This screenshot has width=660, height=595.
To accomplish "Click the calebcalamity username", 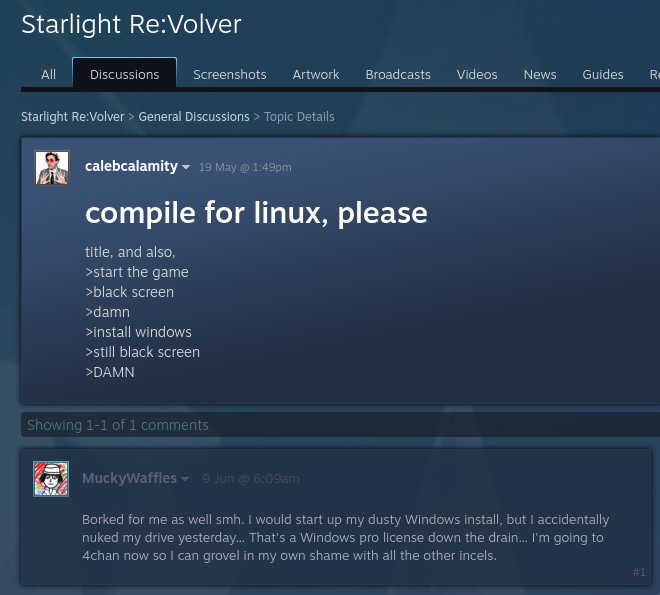I will 131,166.
